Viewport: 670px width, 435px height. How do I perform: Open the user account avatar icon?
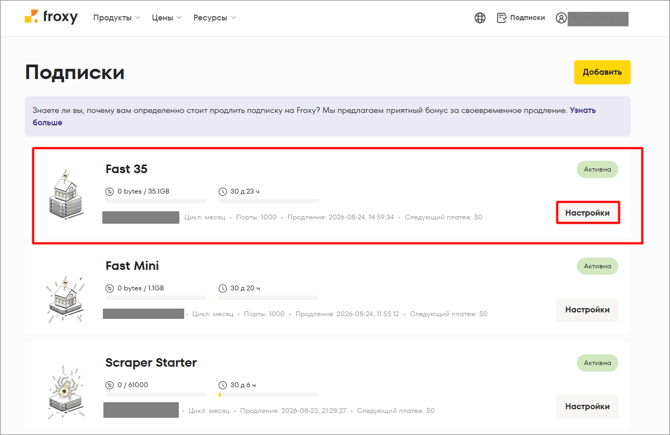pos(561,18)
